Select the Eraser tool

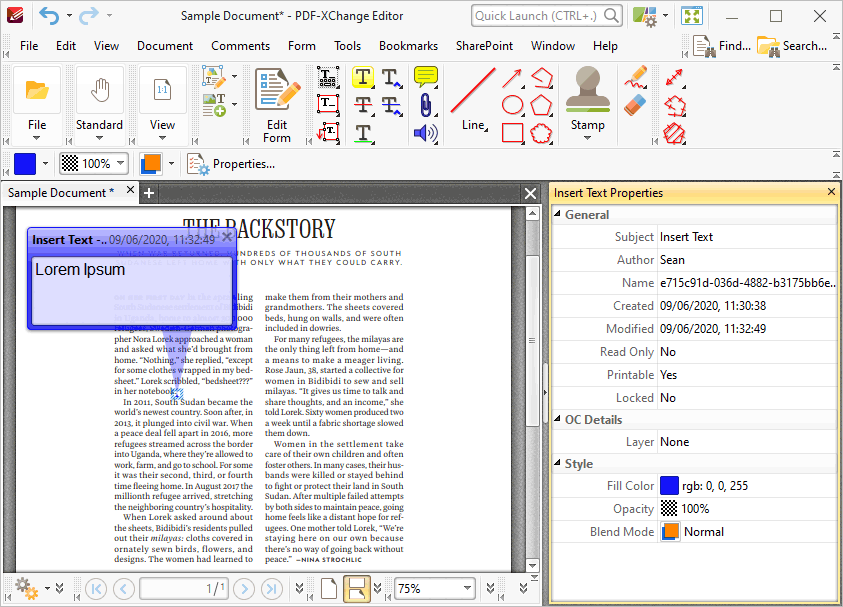[635, 105]
